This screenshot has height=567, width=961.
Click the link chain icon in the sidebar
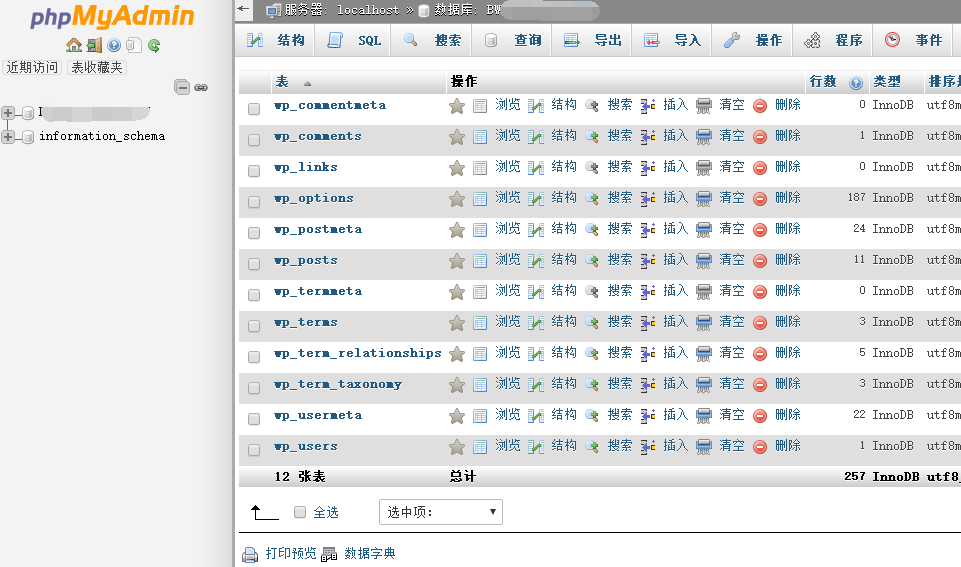tap(201, 87)
